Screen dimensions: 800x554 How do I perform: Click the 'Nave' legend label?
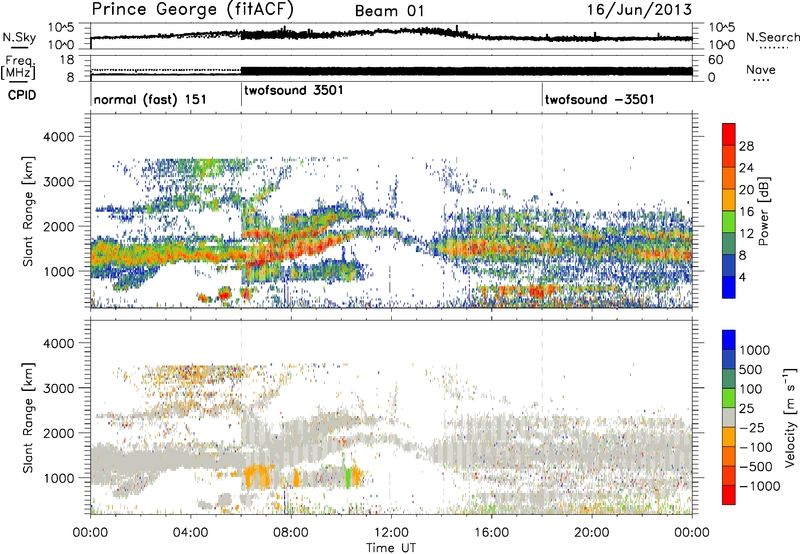click(761, 70)
